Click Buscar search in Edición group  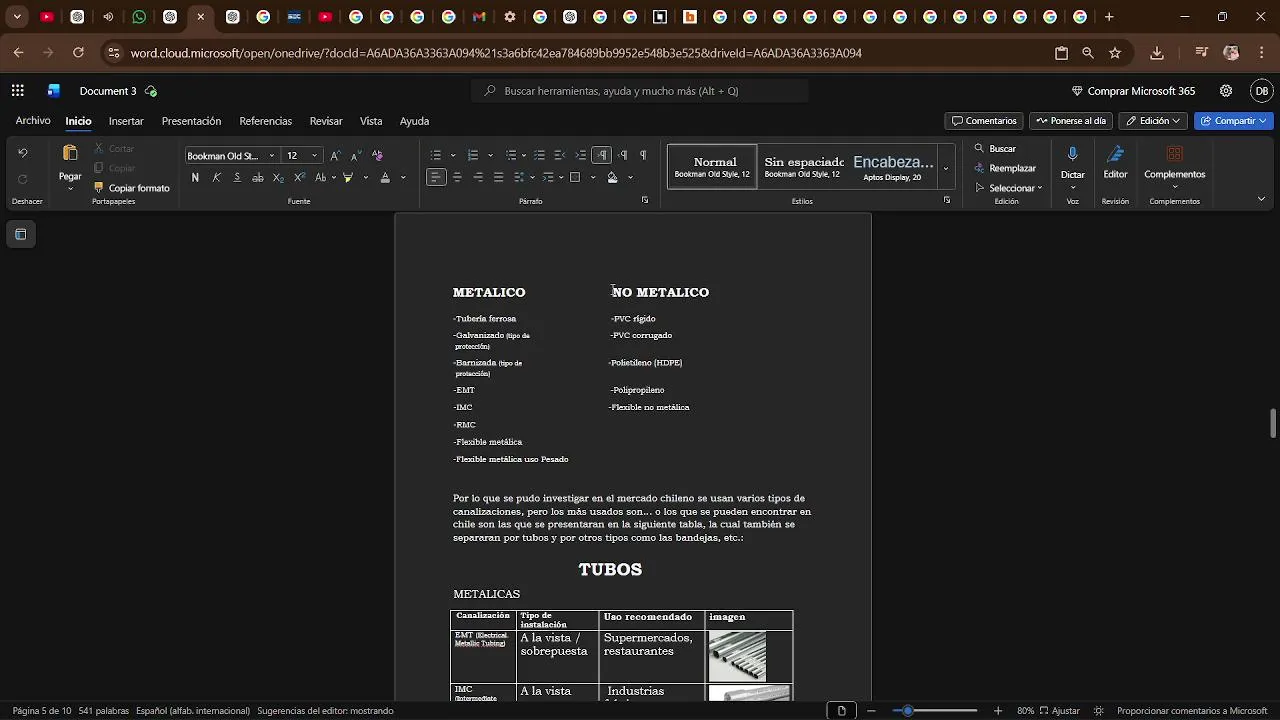(x=995, y=148)
